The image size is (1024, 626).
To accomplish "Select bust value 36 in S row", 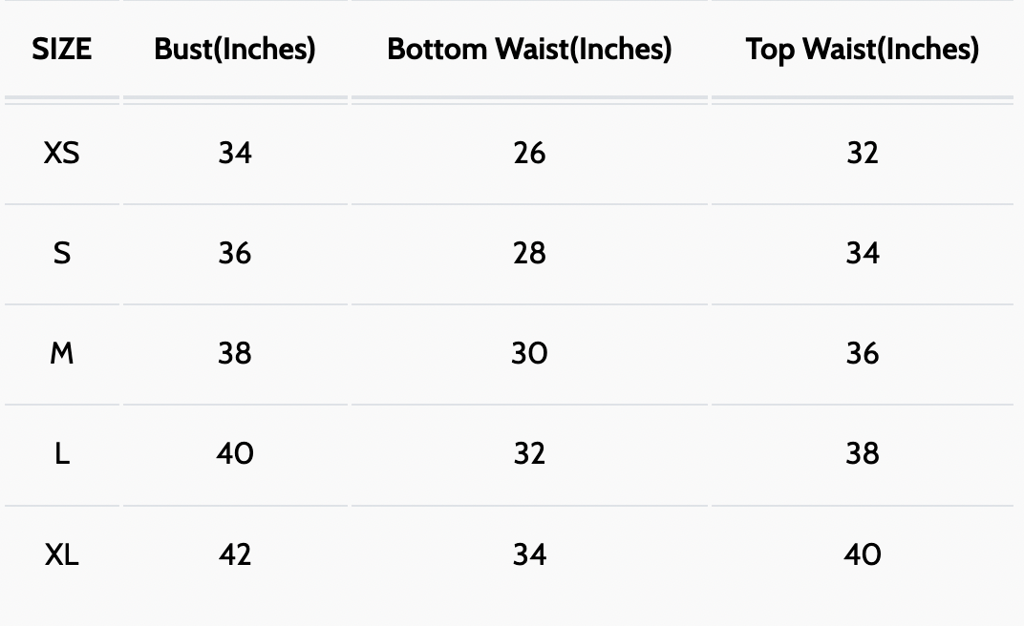I will [x=235, y=253].
